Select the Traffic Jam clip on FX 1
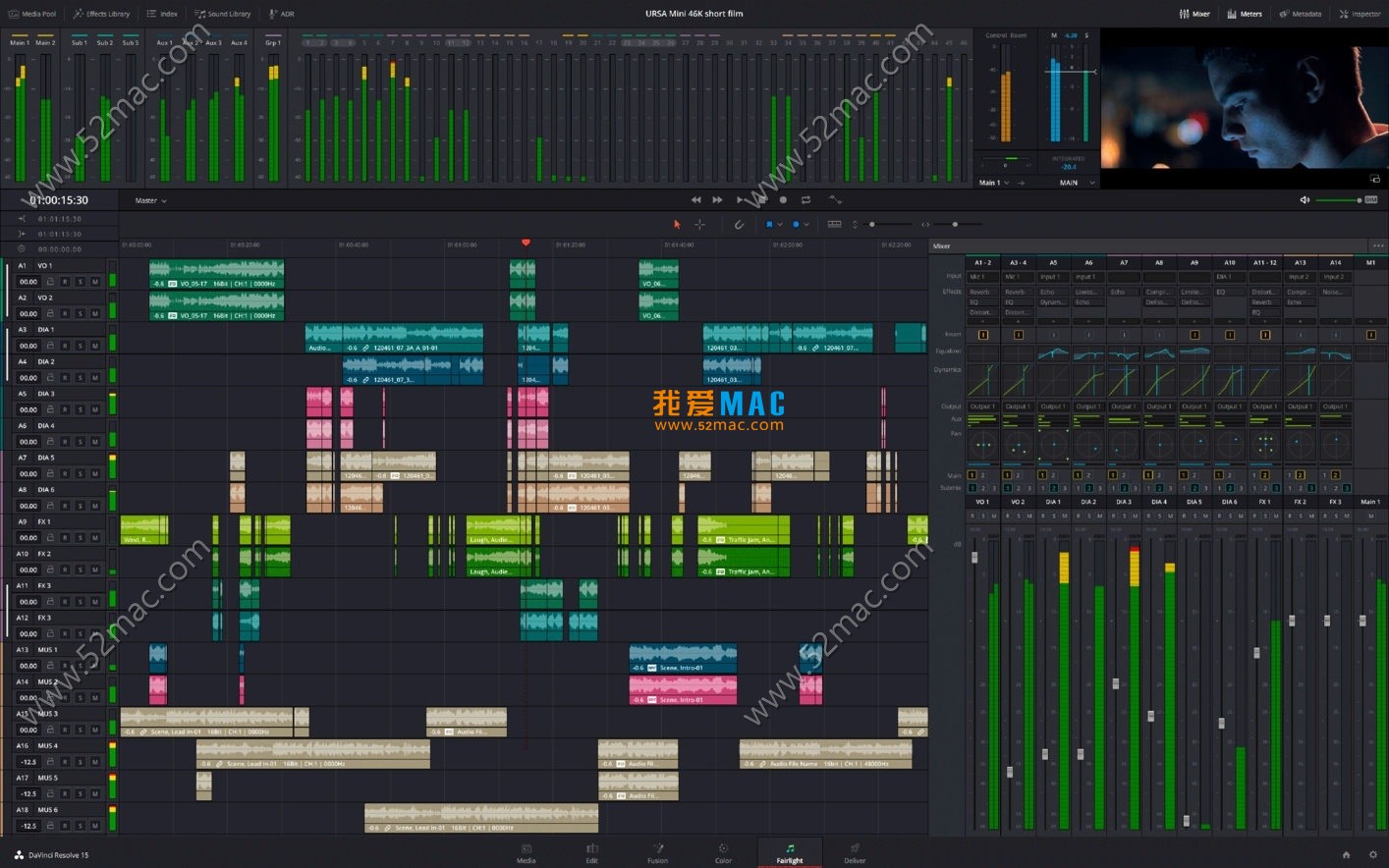Viewport: 1389px width, 868px height. (x=744, y=531)
